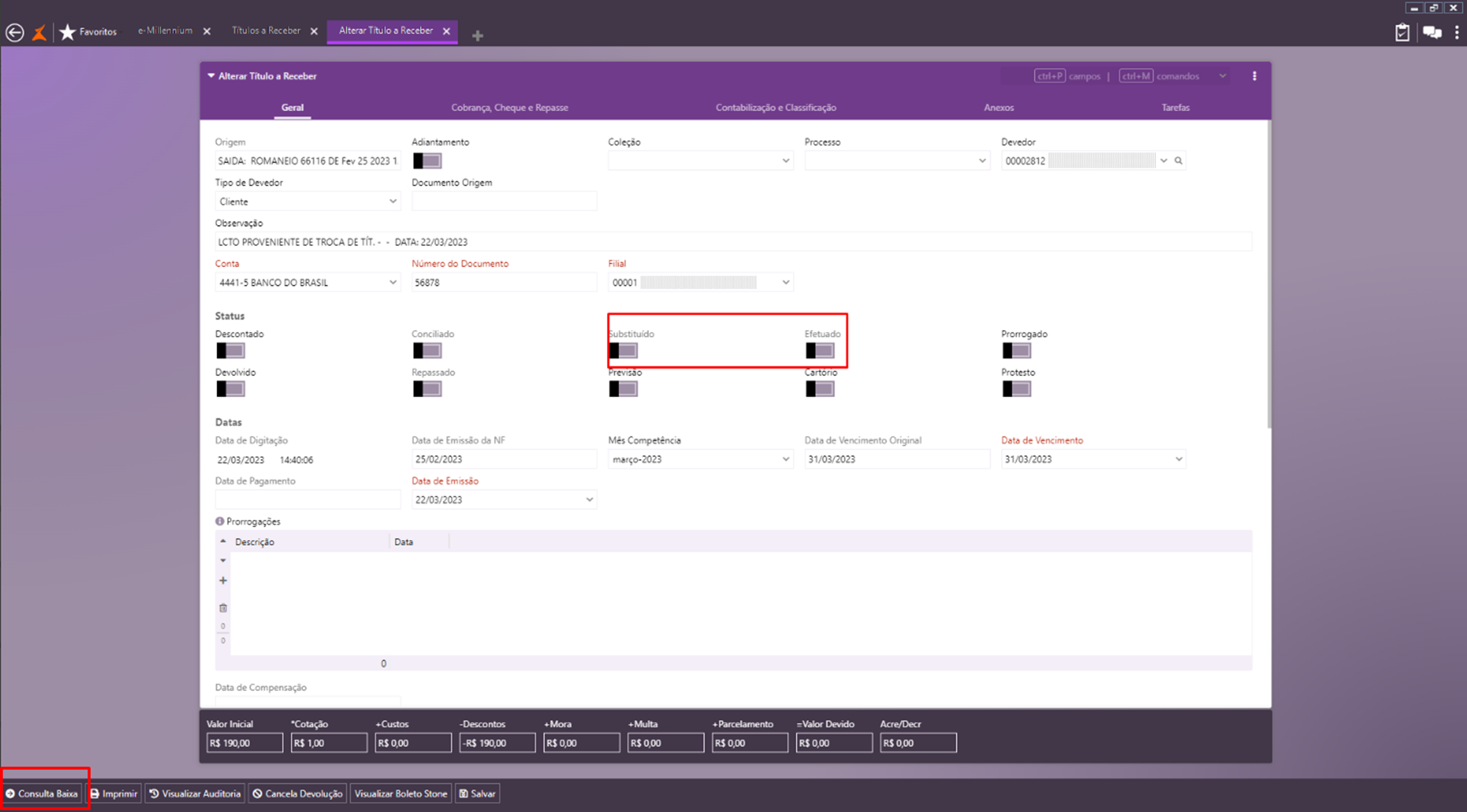
Task: Open the Favoritos star icon
Action: click(x=68, y=32)
